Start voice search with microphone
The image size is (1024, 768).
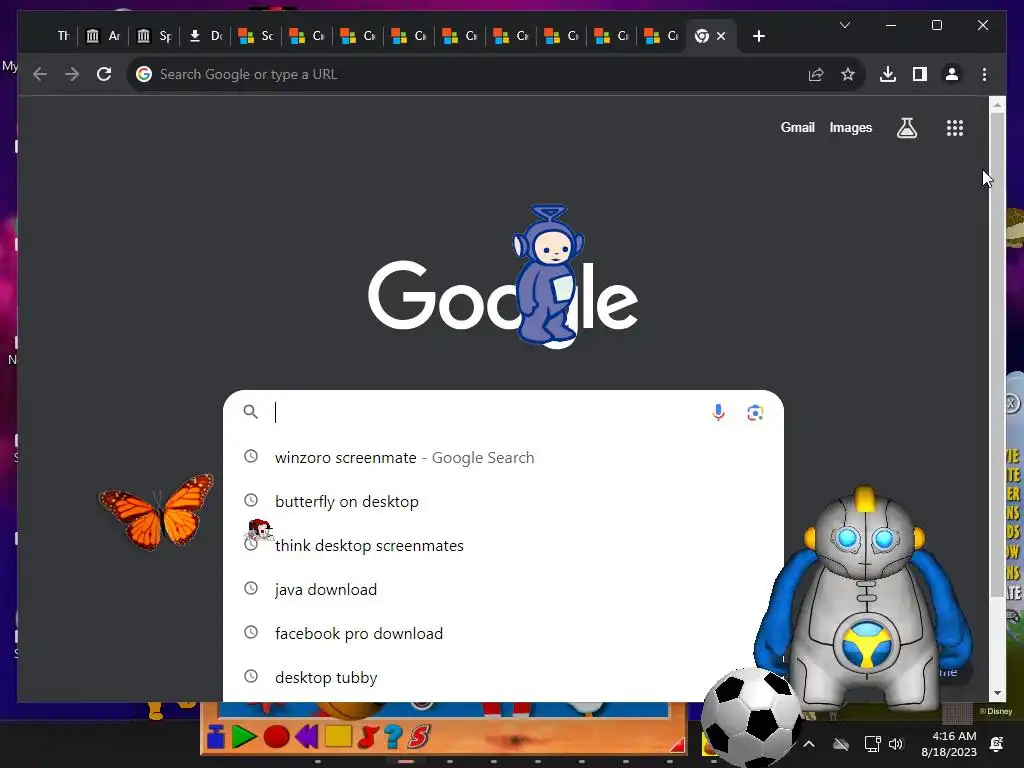click(x=718, y=412)
